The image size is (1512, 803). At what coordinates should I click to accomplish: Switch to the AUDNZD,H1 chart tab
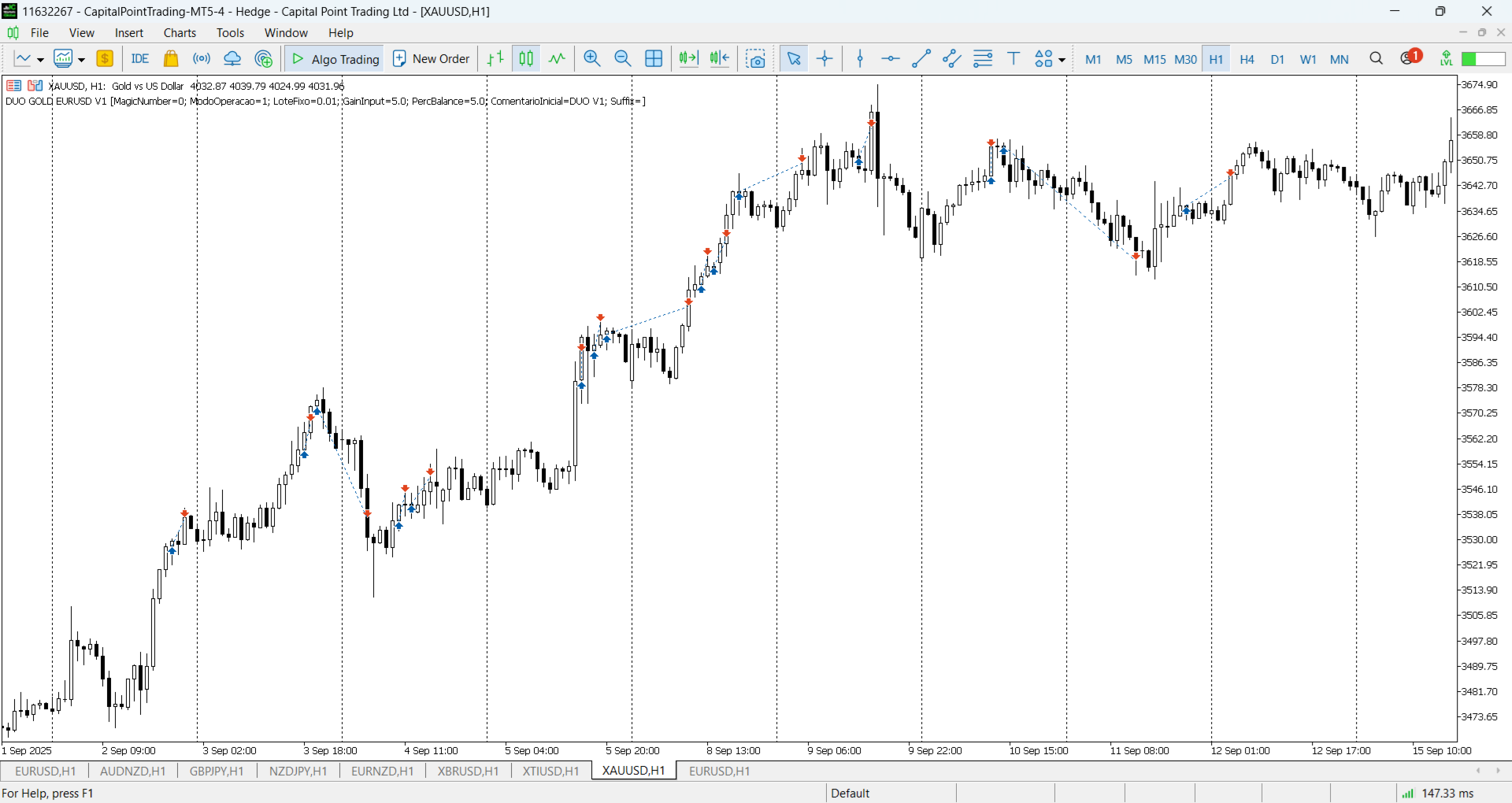click(133, 772)
